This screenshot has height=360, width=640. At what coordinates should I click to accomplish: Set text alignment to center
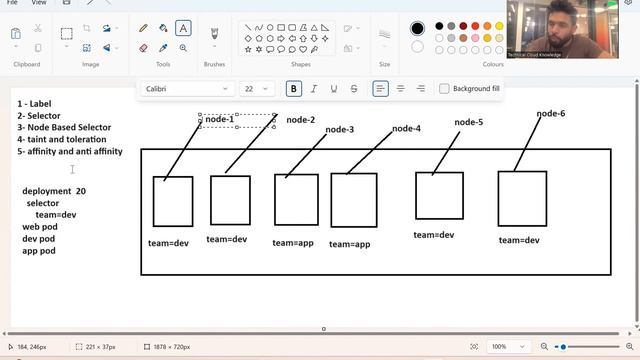click(400, 89)
